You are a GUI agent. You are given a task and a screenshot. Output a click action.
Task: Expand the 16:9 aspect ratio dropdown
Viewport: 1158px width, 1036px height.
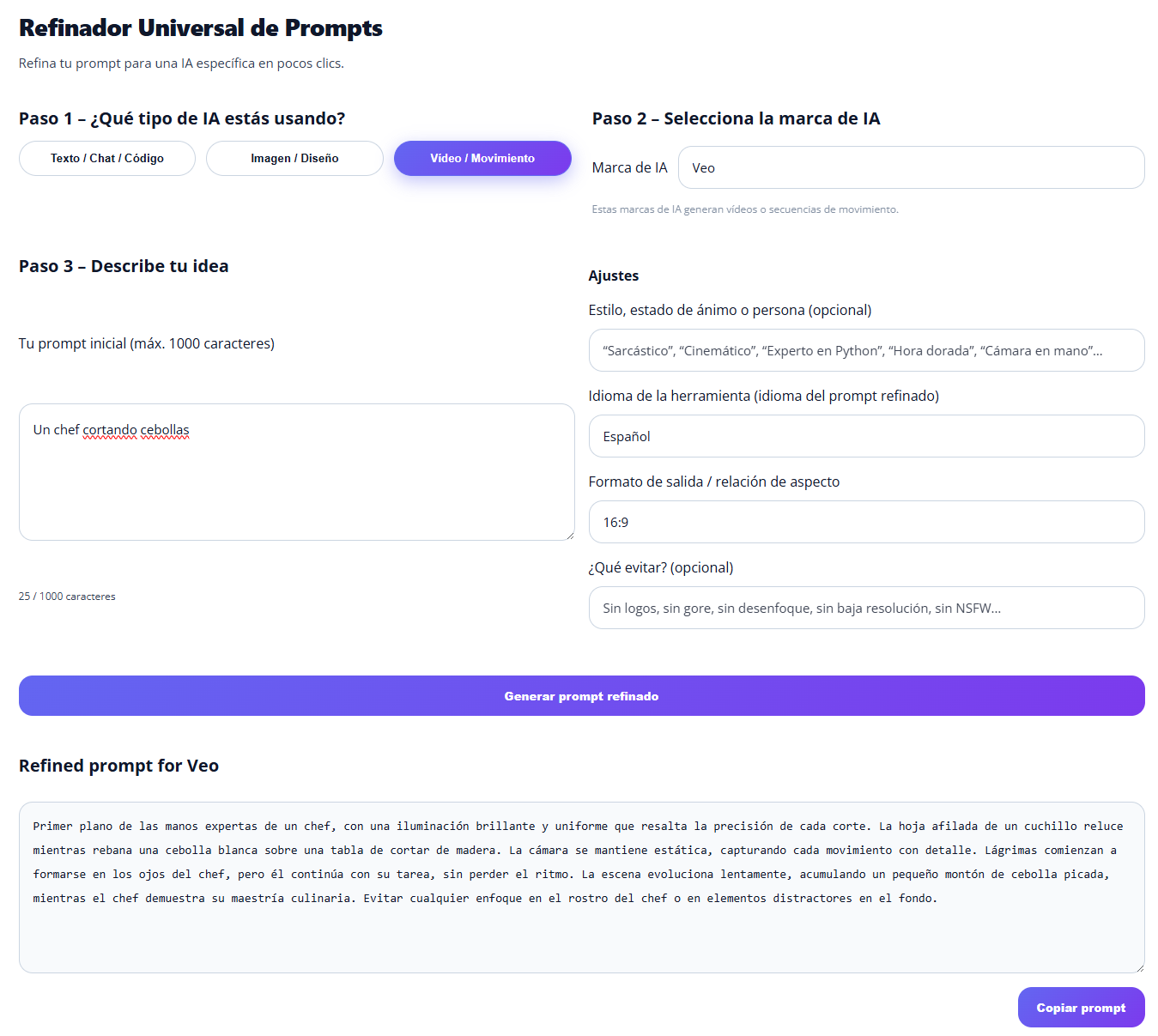[x=866, y=523]
